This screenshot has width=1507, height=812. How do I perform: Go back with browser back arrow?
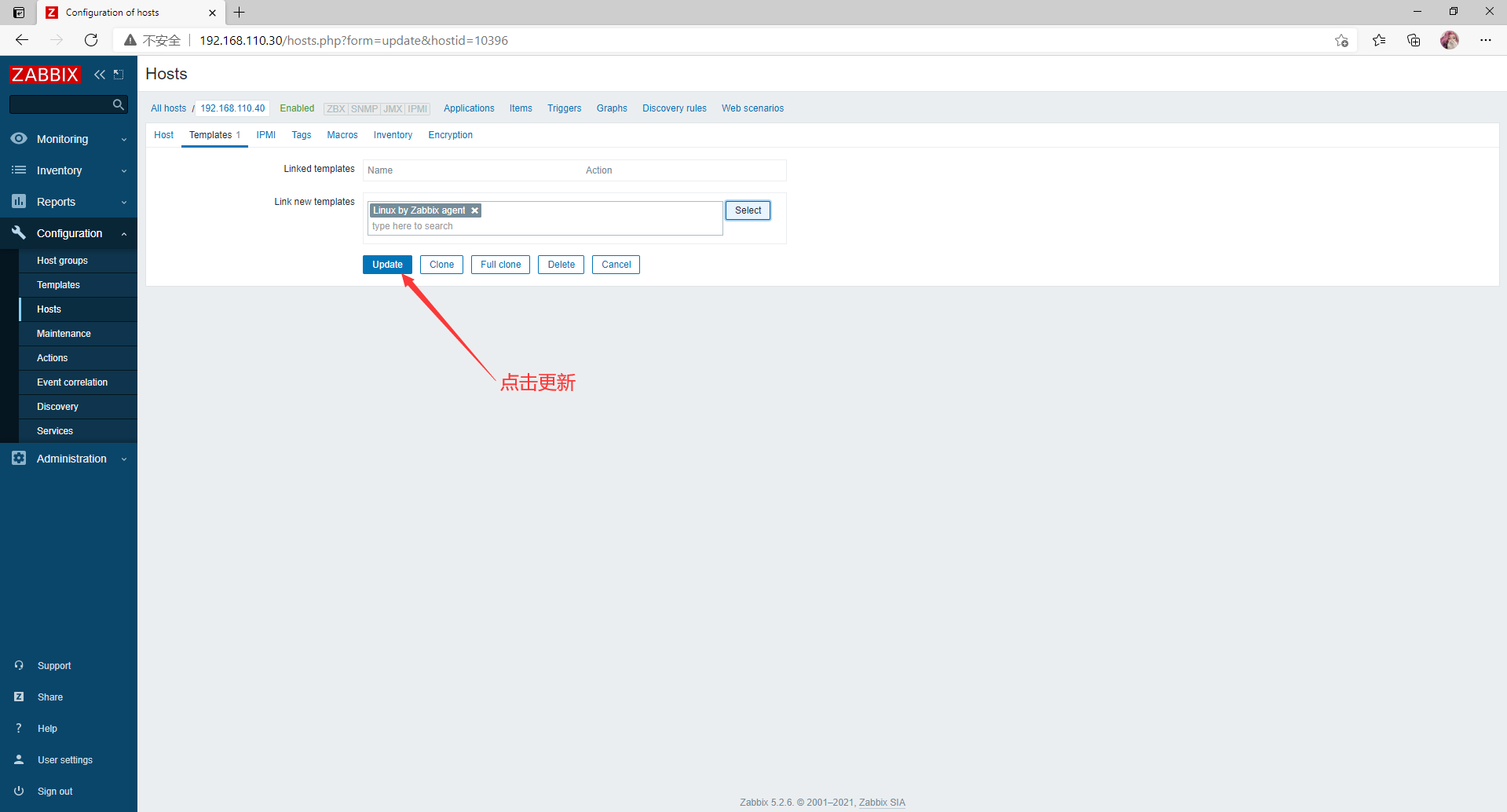tap(22, 40)
